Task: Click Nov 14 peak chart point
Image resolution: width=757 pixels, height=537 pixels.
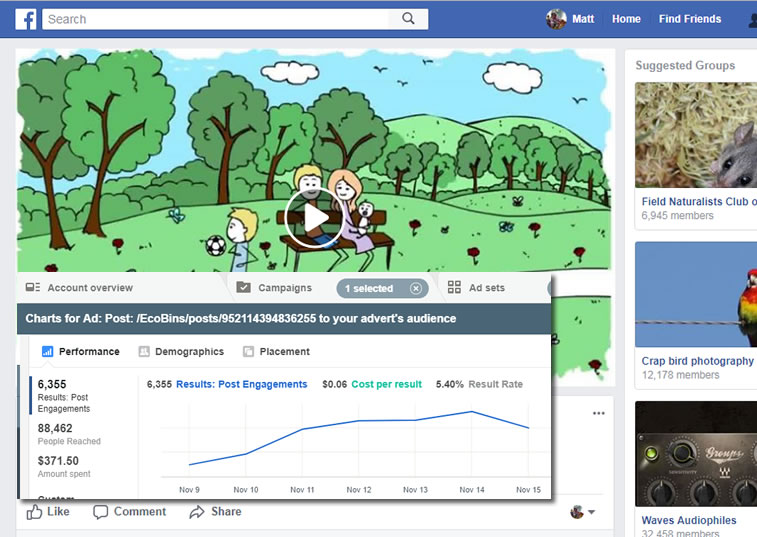Action: point(472,411)
